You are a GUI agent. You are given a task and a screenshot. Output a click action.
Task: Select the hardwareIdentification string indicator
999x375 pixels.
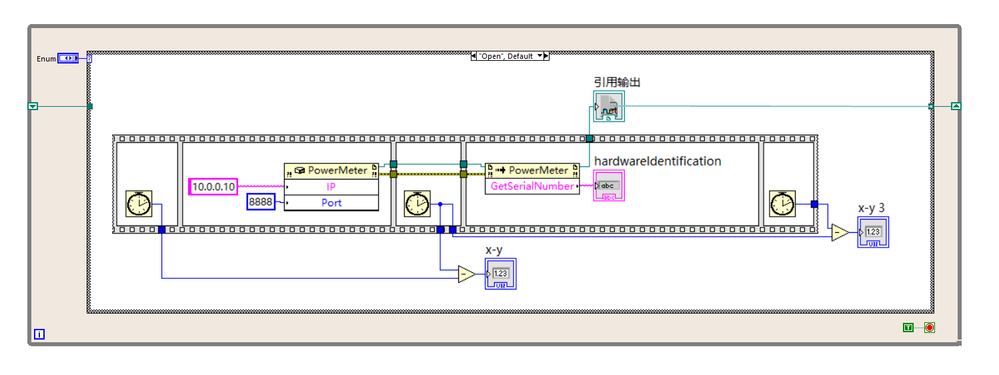point(609,186)
